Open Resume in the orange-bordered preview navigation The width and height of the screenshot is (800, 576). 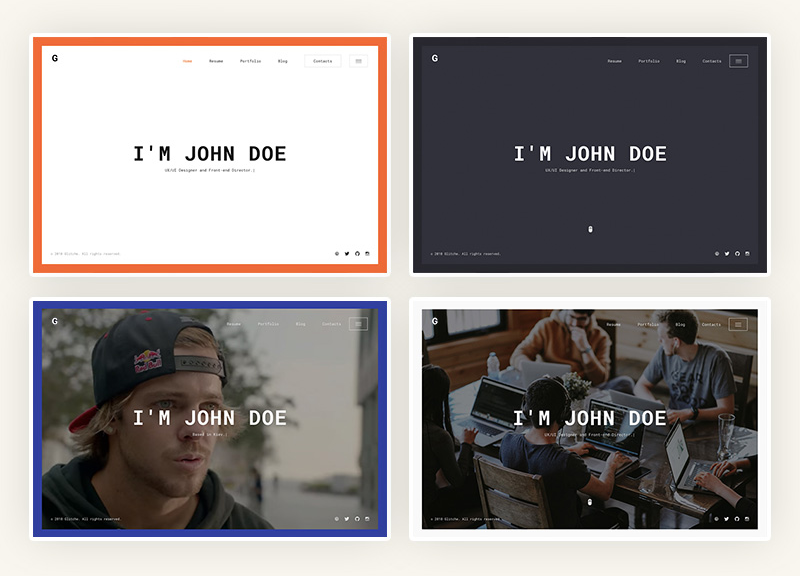216,61
